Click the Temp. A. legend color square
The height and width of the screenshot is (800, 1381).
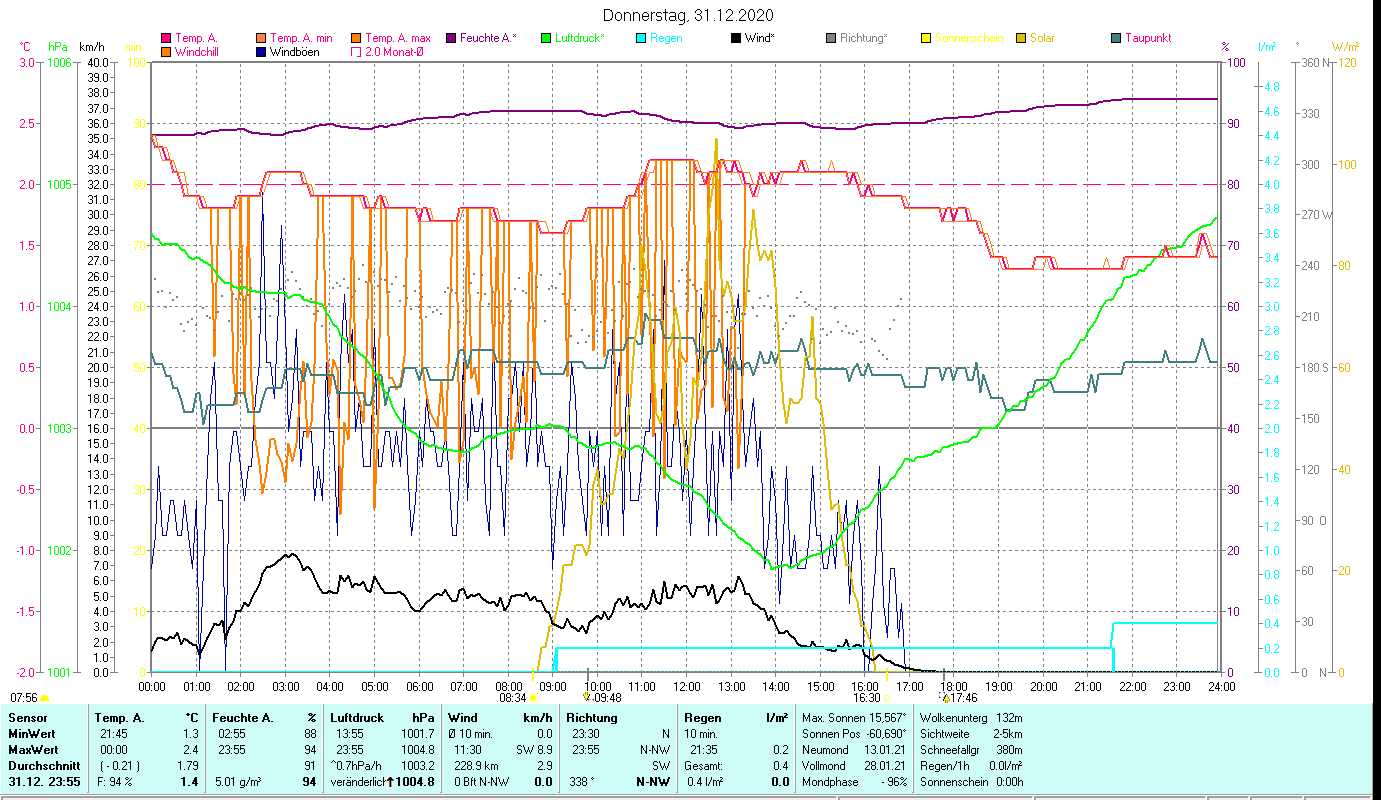pyautogui.click(x=166, y=39)
